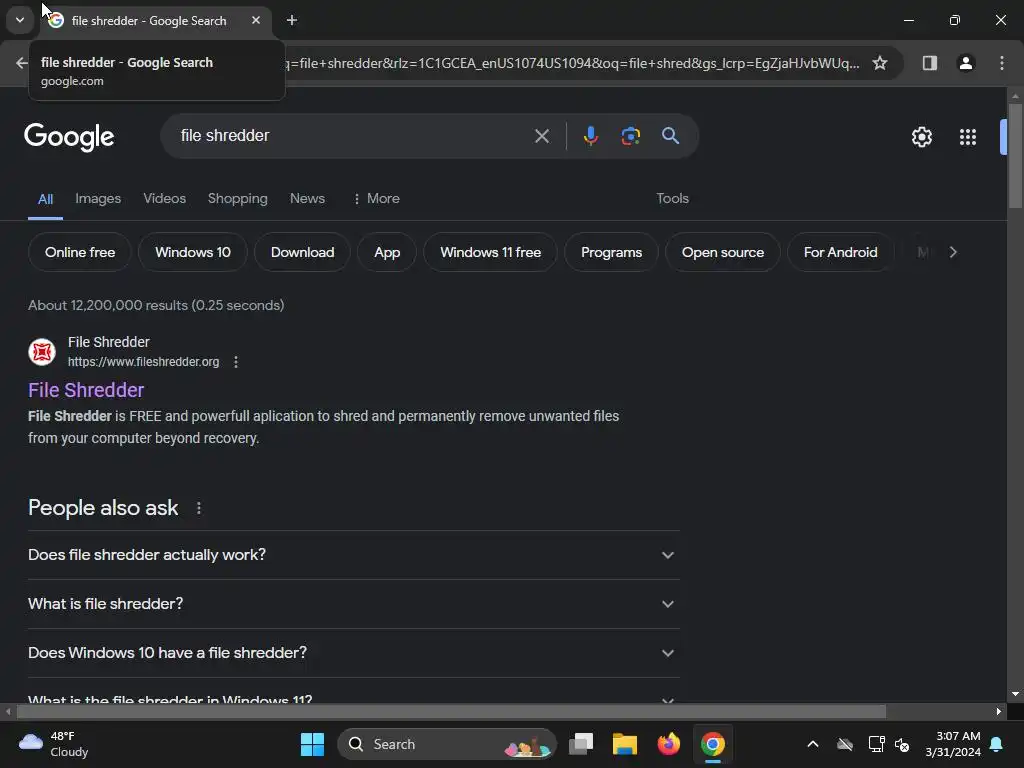This screenshot has height=768, width=1024.
Task: Switch to Images tab
Action: click(x=98, y=199)
